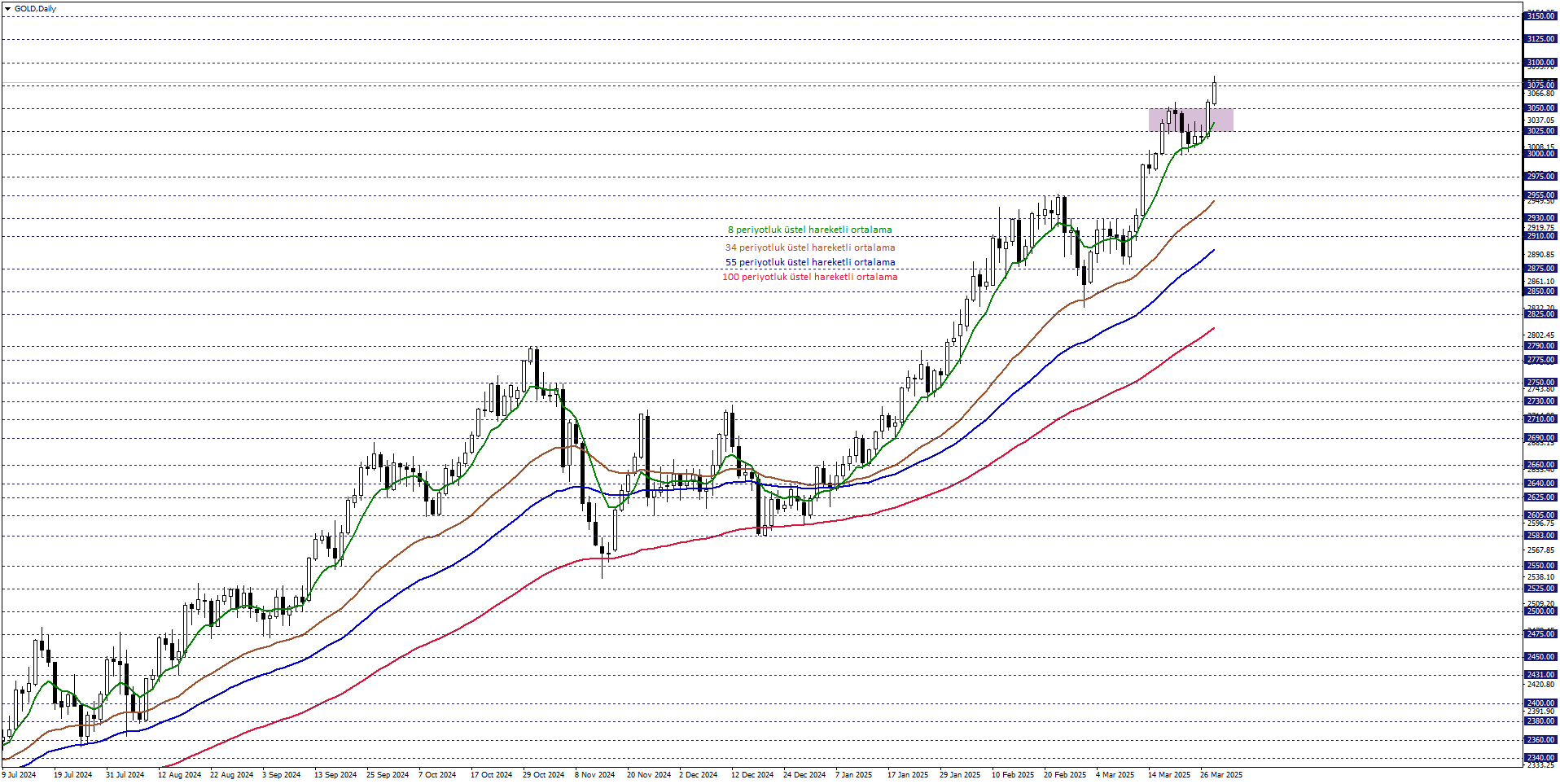Click the 2750.00 price level label

click(x=1540, y=383)
